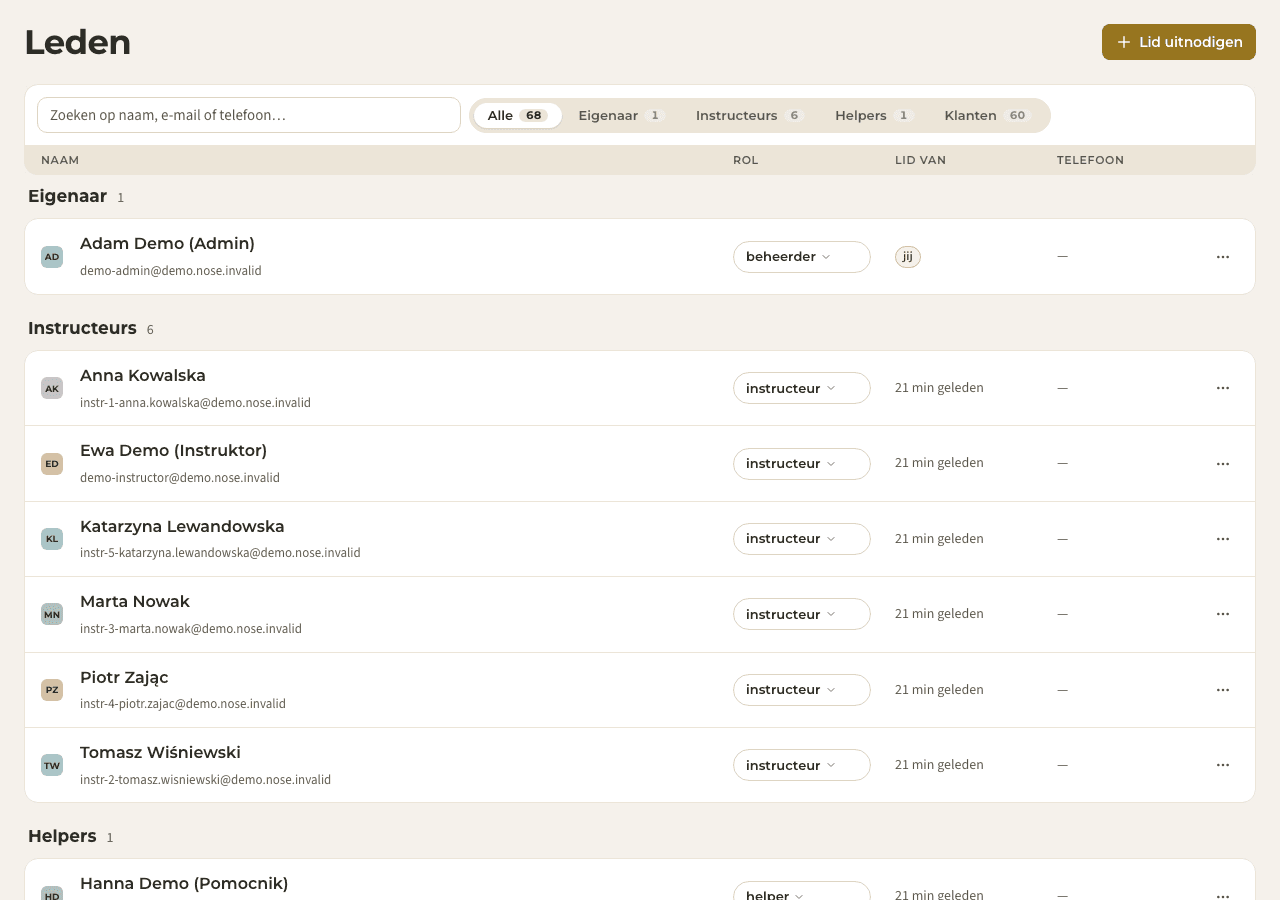Screen dimensions: 1280x900
Task: Expand the instructeur role dropdown for Anna Kowalska
Action: pos(801,388)
